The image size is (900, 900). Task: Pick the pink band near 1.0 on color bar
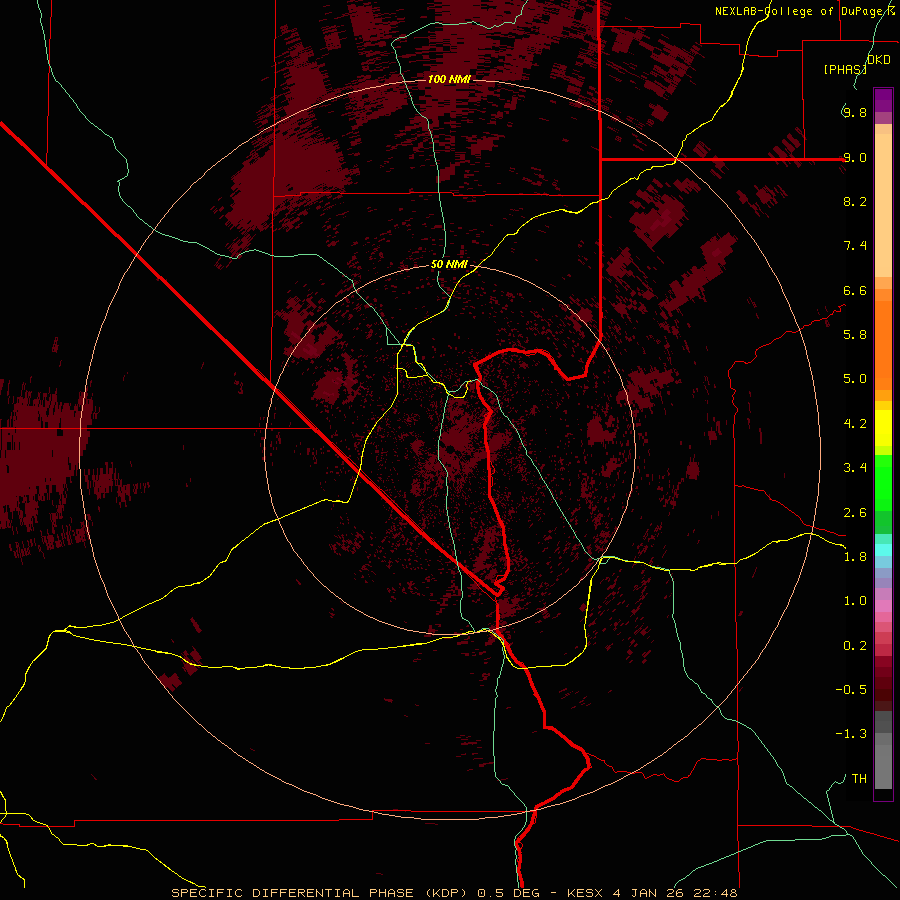point(883,606)
